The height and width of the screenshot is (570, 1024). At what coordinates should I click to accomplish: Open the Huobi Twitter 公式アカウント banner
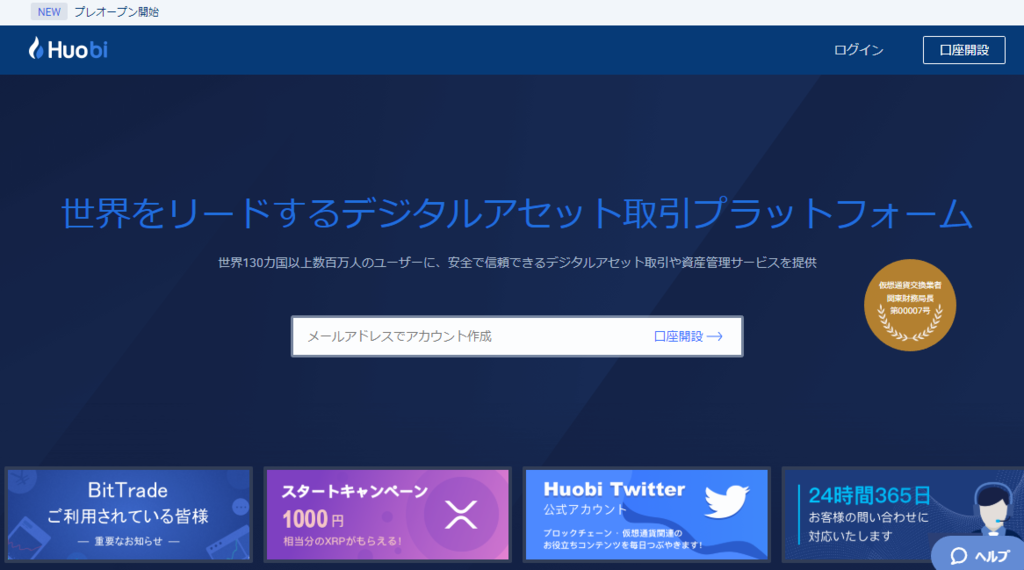pos(647,515)
